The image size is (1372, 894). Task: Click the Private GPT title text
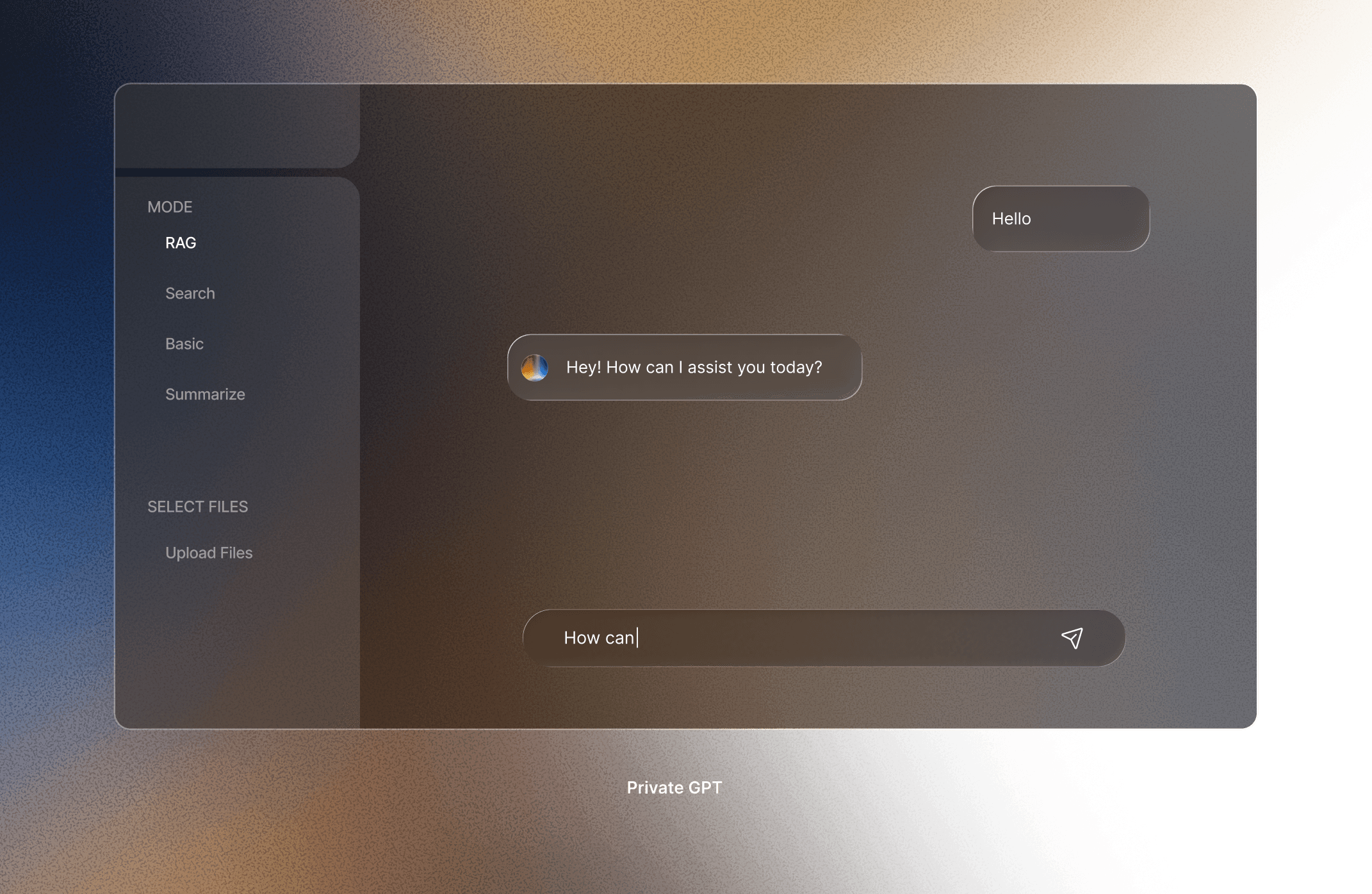tap(674, 787)
